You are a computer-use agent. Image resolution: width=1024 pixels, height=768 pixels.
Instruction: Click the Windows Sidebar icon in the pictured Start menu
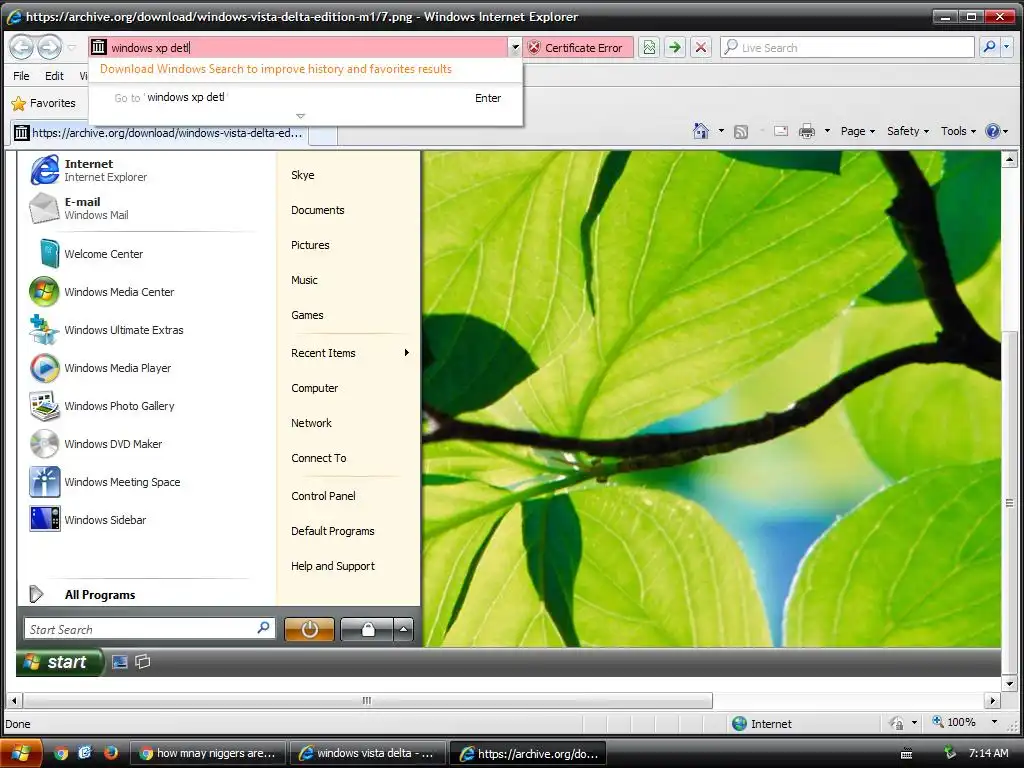point(45,519)
